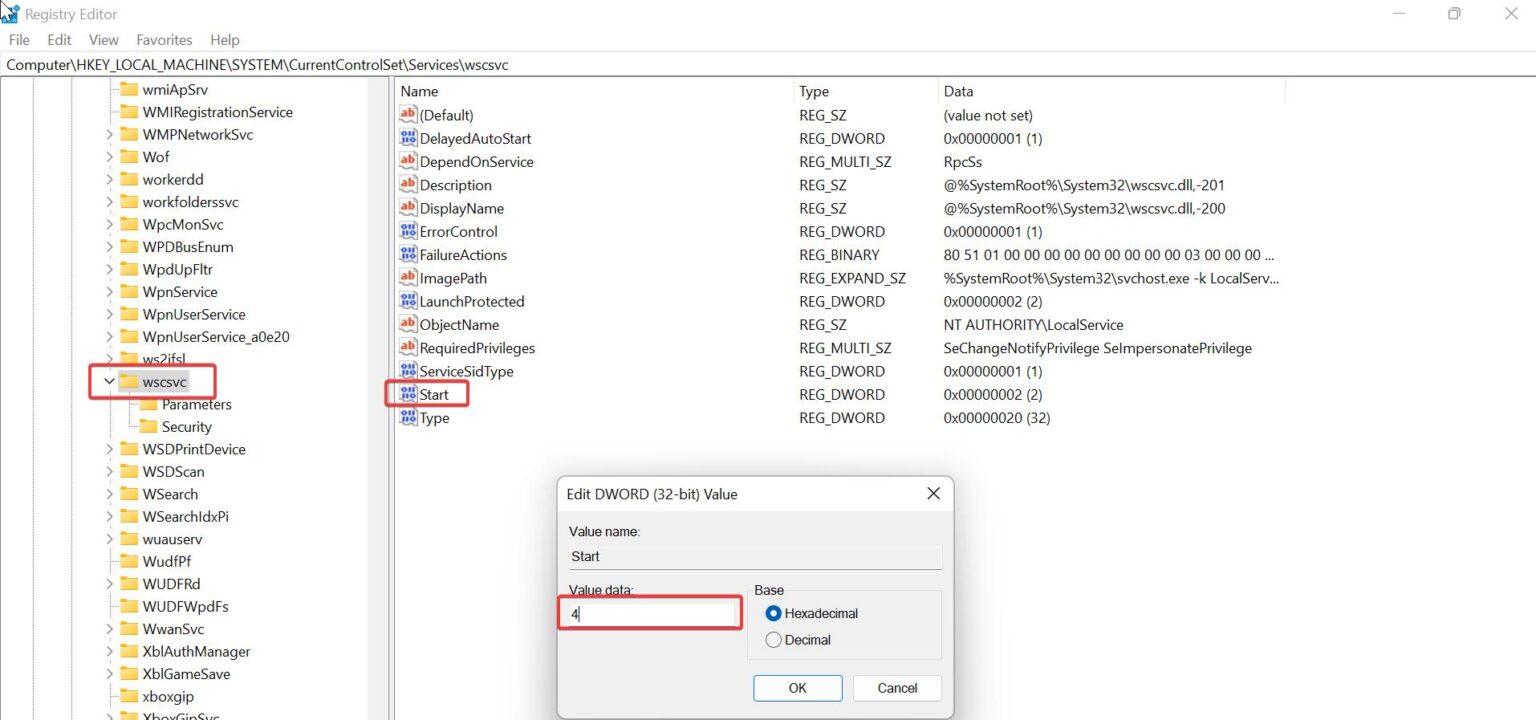Click the string icon beside DisplayName
Image resolution: width=1536 pixels, height=720 pixels.
click(407, 208)
